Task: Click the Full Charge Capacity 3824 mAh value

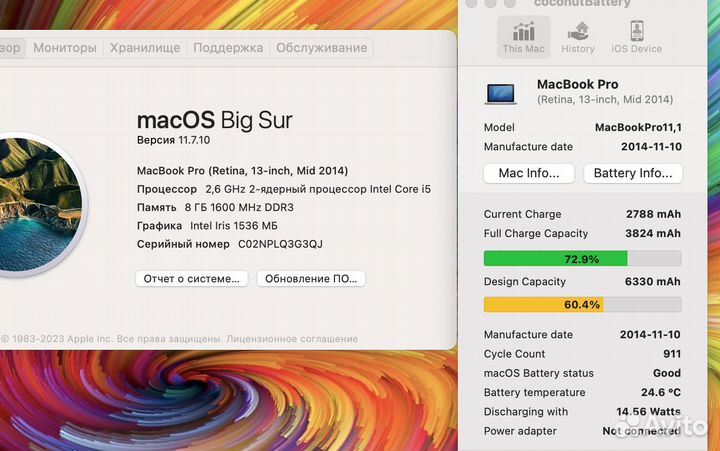Action: (x=653, y=233)
